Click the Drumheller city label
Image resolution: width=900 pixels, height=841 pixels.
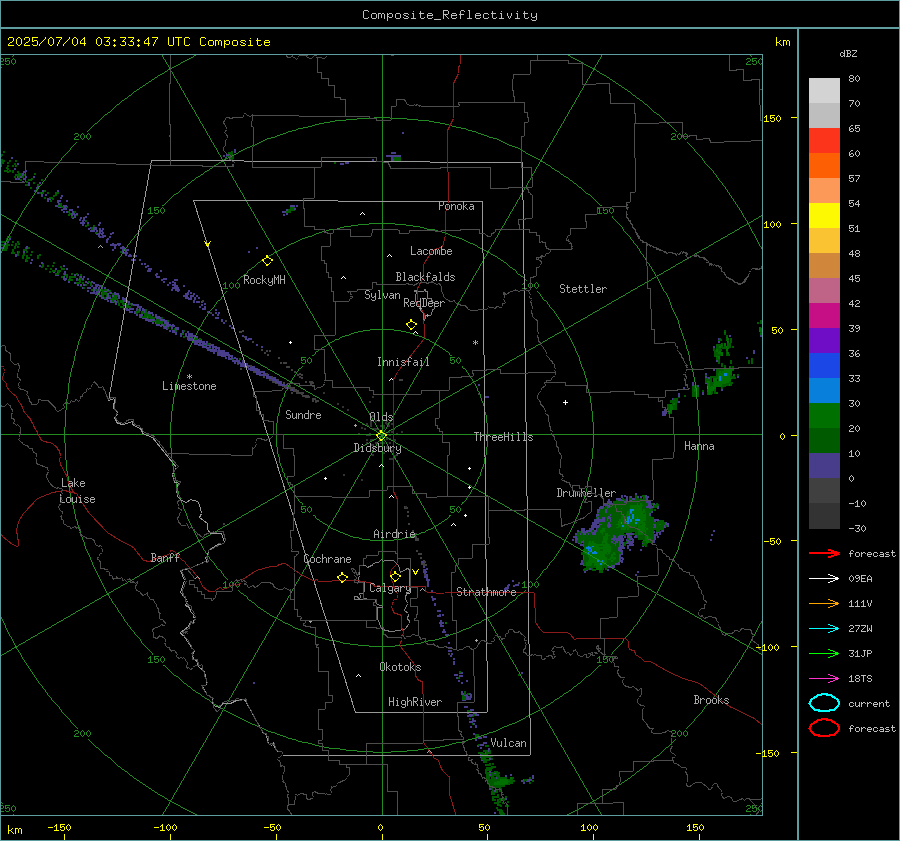(586, 493)
